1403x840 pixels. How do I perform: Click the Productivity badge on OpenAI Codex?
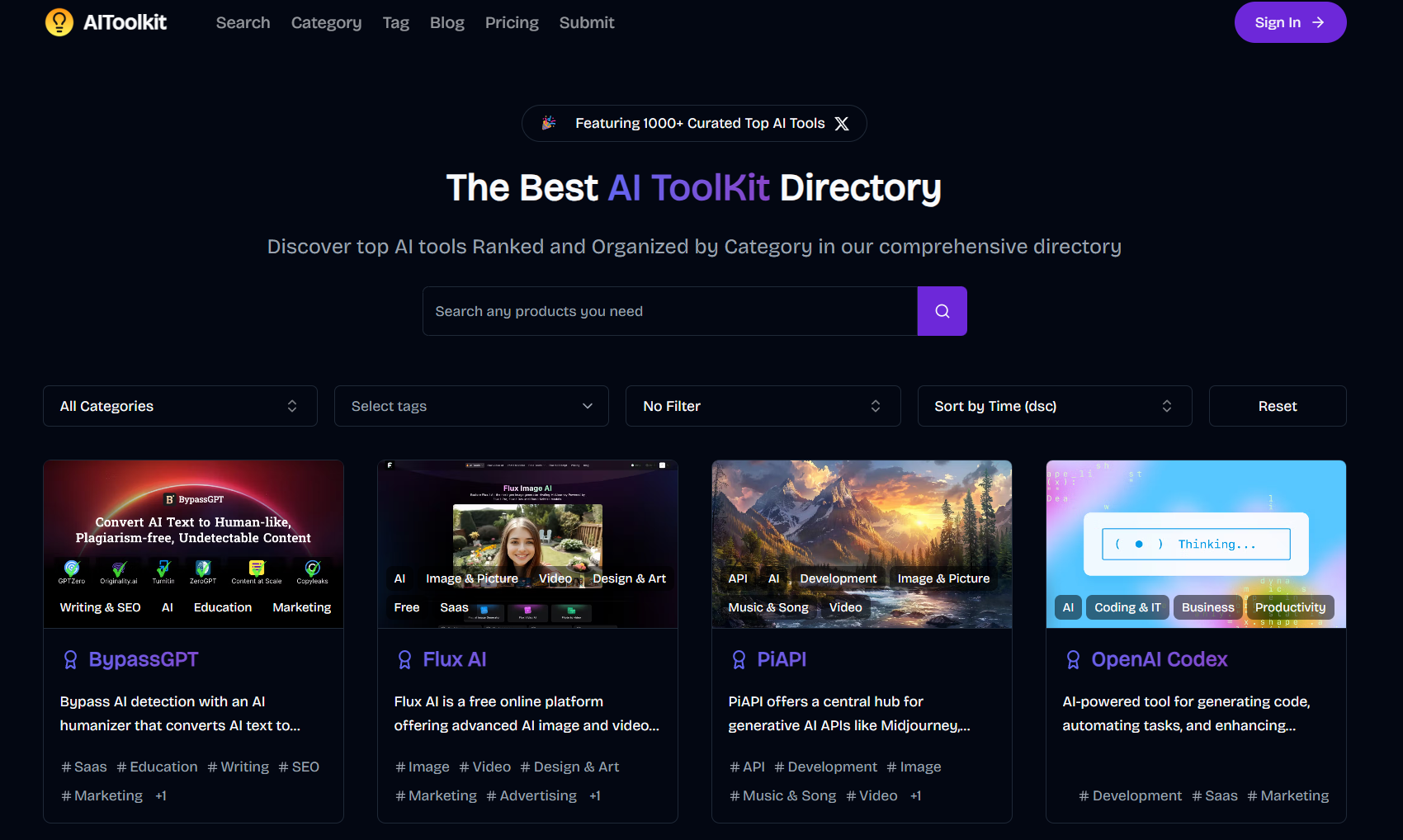[1290, 607]
